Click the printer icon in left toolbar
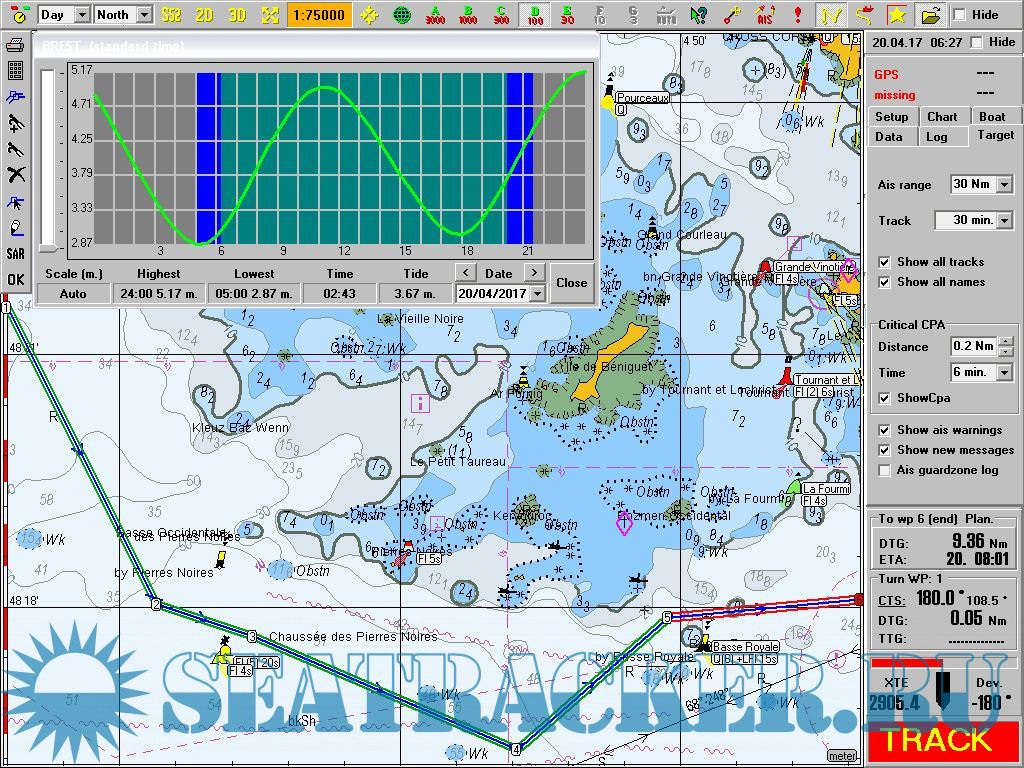The image size is (1024, 768). [15, 45]
